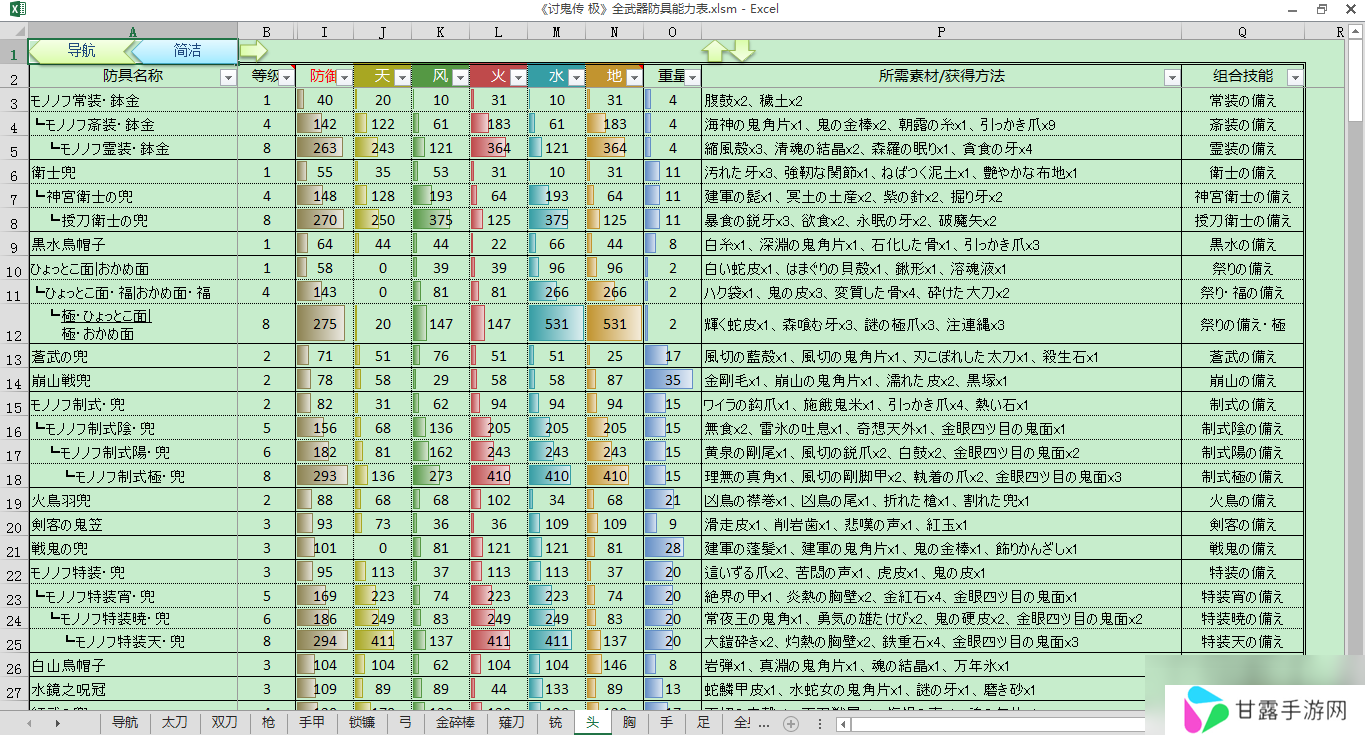The width and height of the screenshot is (1365, 735).
Task: Open the 火 column filter dropdown
Action: tap(518, 77)
